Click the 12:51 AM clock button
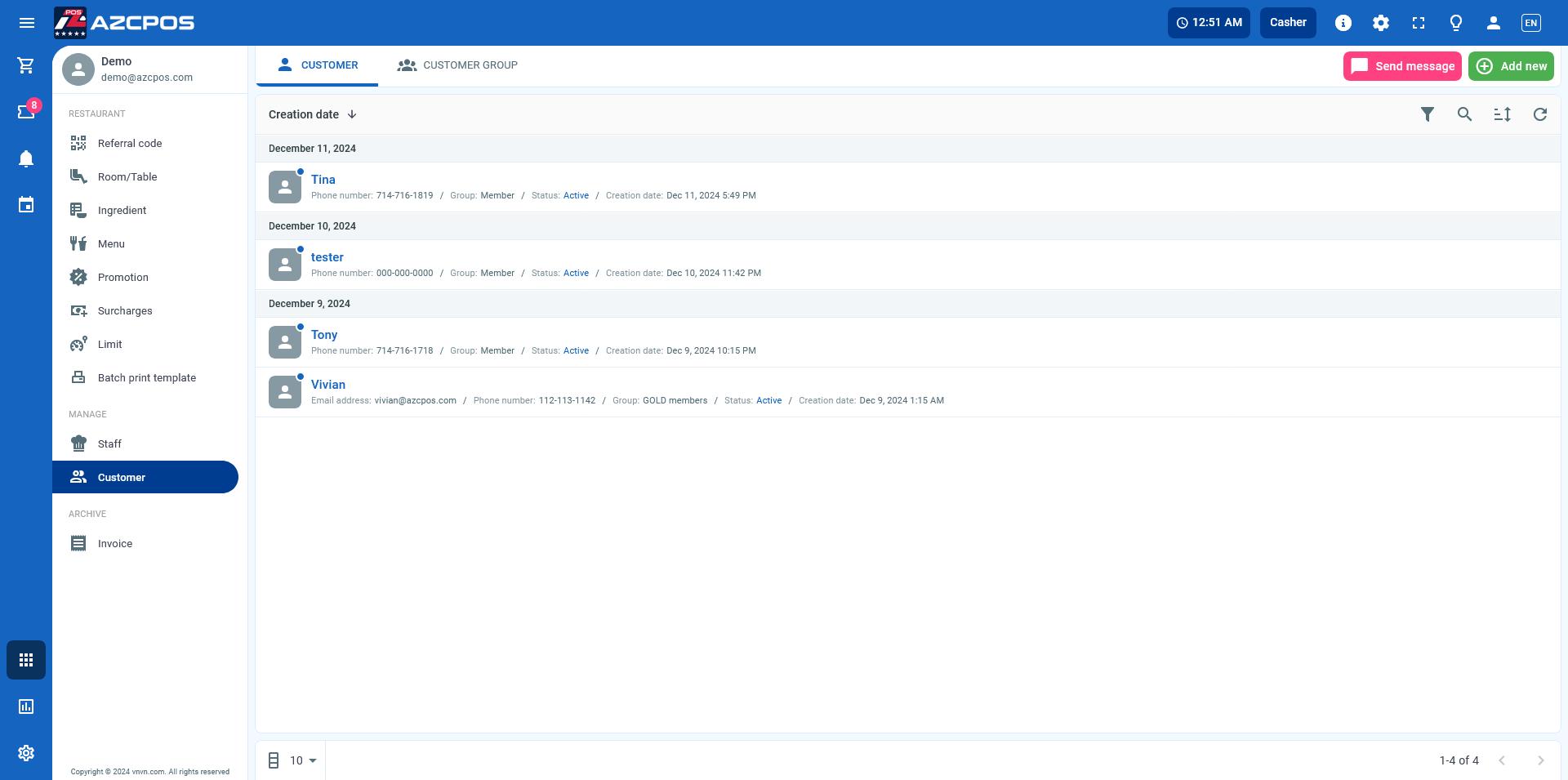 click(1209, 23)
